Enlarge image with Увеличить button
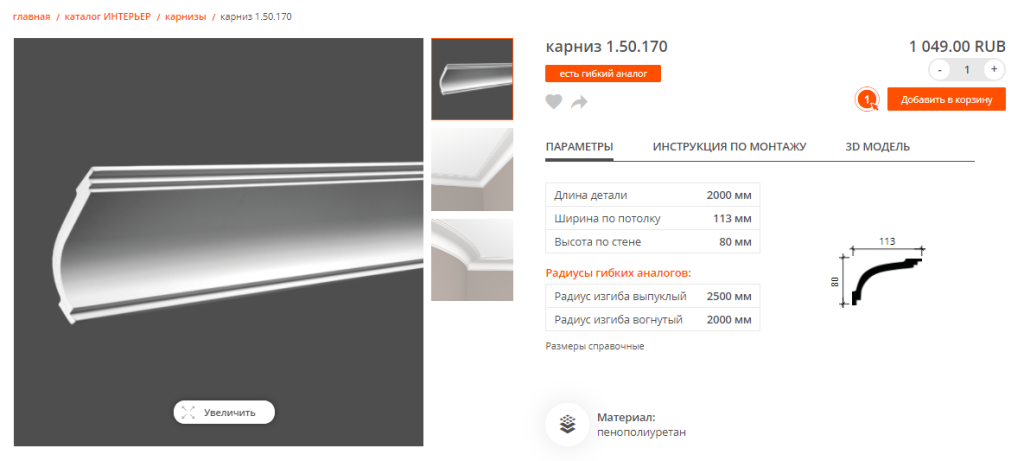Image resolution: width=1024 pixels, height=461 pixels. coord(224,412)
